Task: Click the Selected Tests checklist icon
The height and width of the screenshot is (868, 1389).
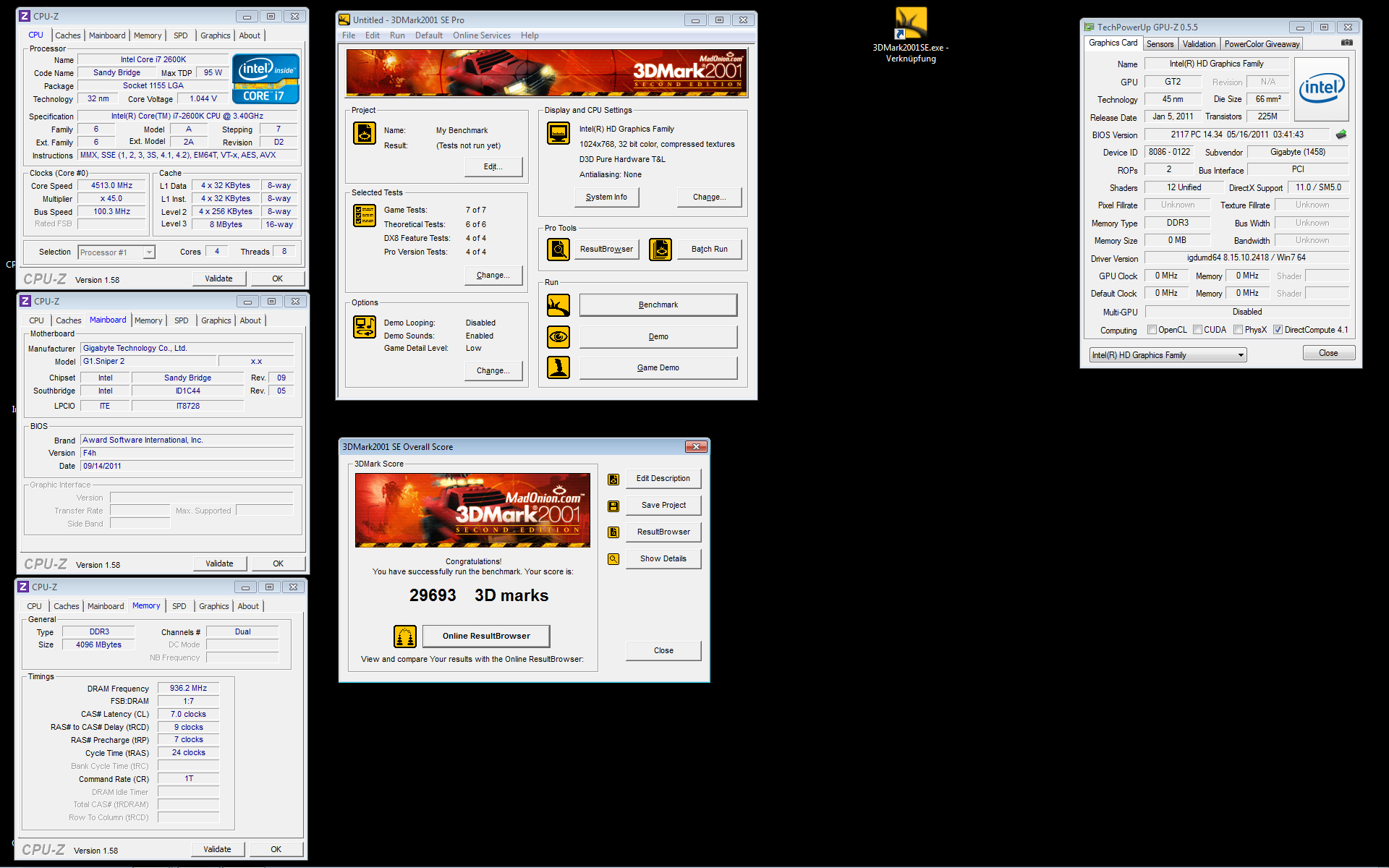Action: [365, 216]
